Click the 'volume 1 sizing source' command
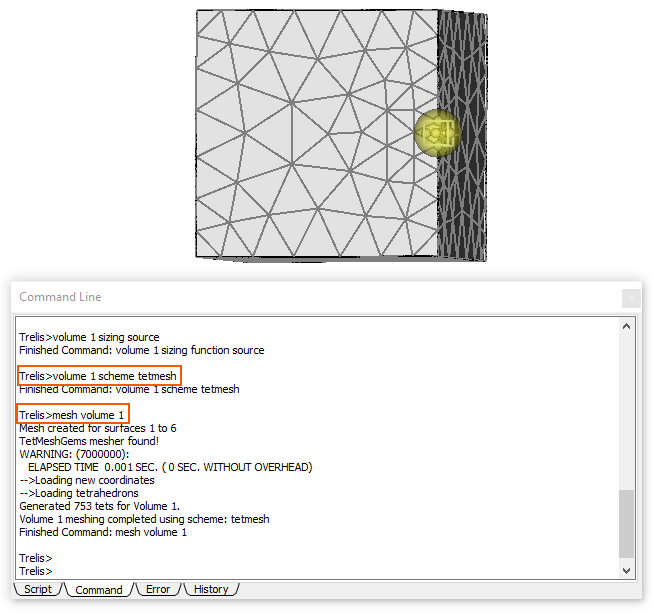 [89, 337]
